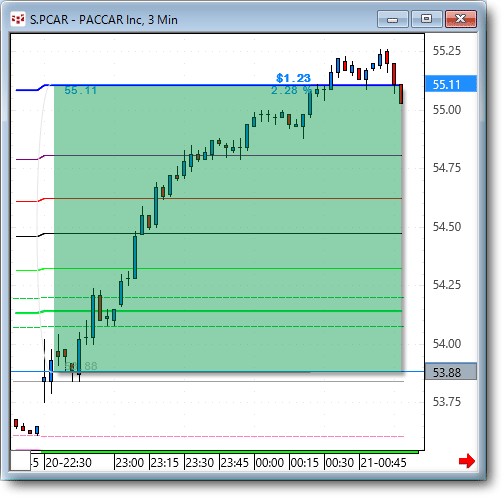Click the 00:15 time axis label

point(305,463)
